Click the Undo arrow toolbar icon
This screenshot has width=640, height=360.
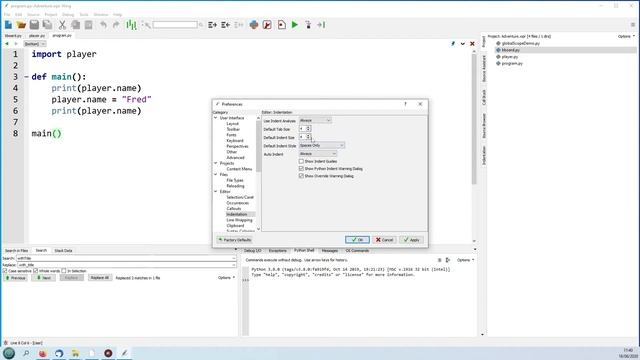pos(103,25)
